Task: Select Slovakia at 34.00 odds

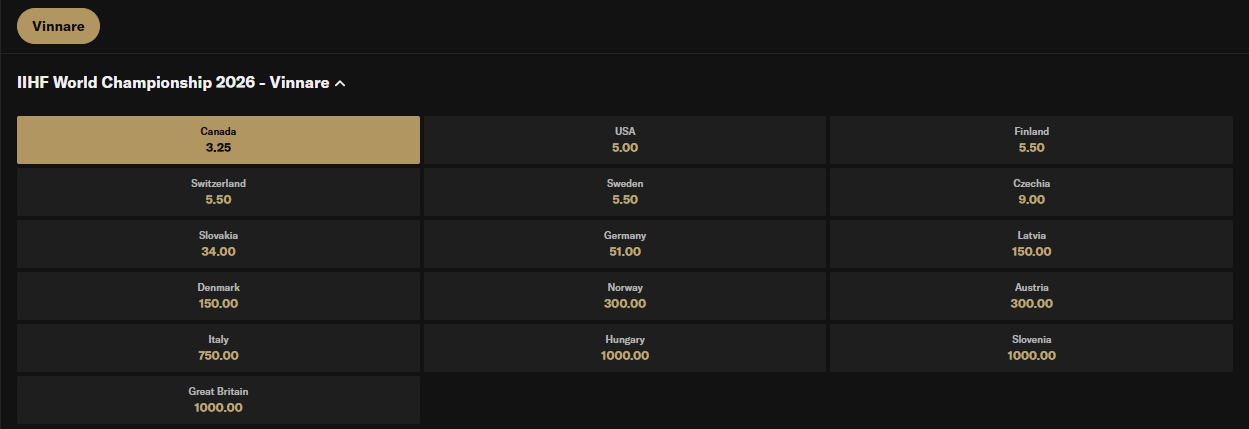Action: [218, 244]
